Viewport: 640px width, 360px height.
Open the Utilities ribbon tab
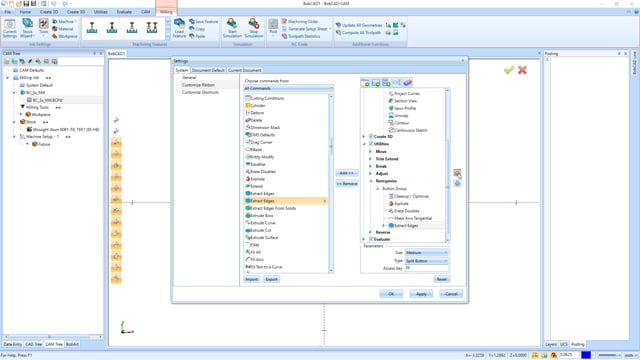101,12
